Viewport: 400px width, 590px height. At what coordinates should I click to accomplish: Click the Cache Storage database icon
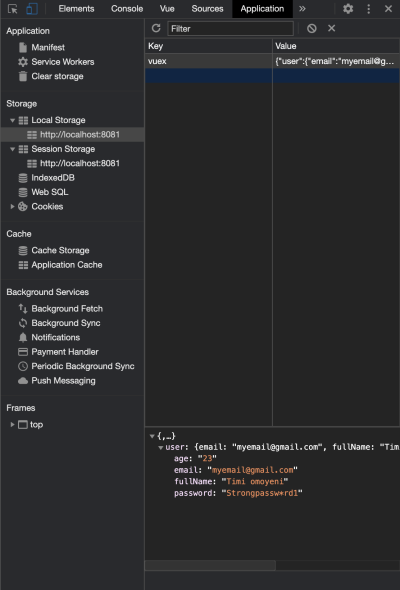pos(23,251)
